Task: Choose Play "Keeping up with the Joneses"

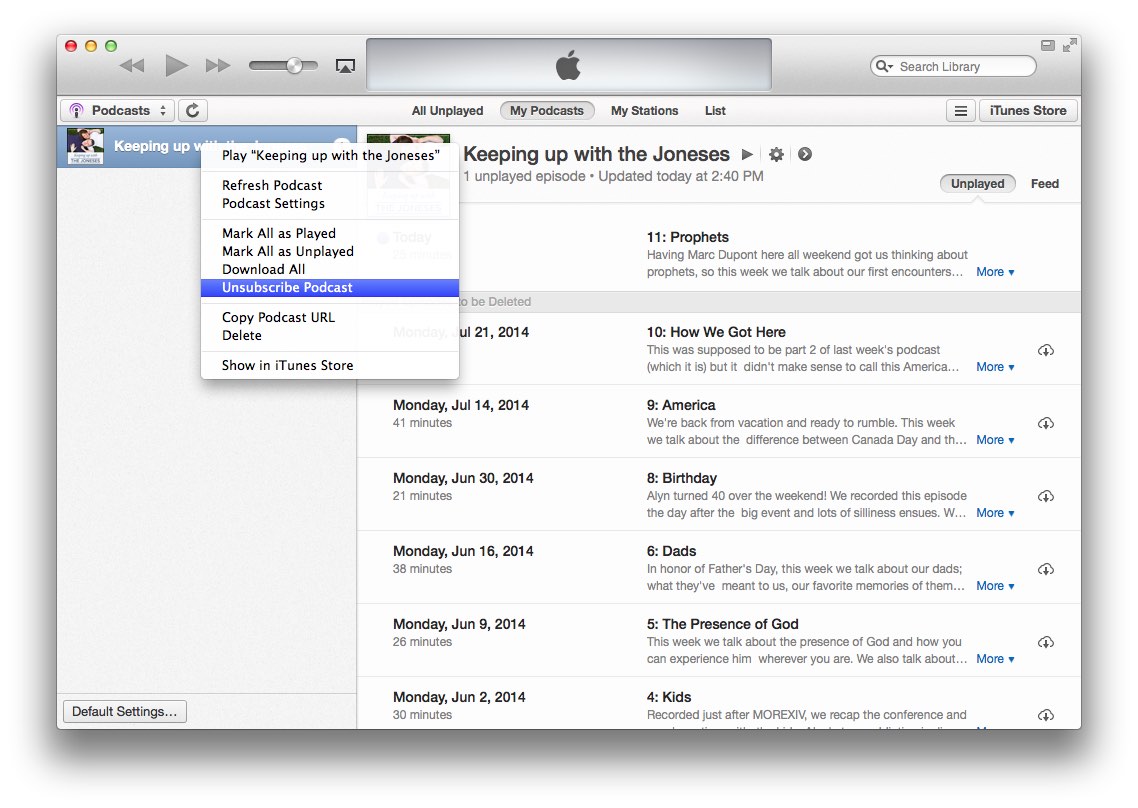Action: point(330,155)
